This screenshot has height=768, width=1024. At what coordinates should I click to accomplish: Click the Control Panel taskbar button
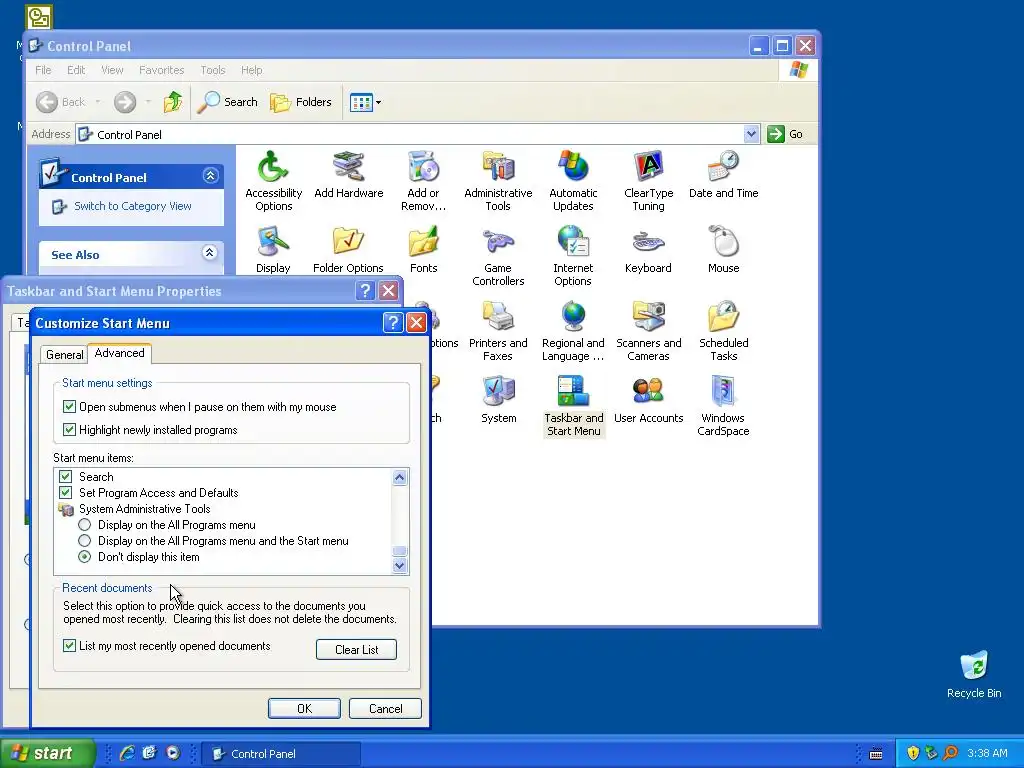(x=281, y=754)
